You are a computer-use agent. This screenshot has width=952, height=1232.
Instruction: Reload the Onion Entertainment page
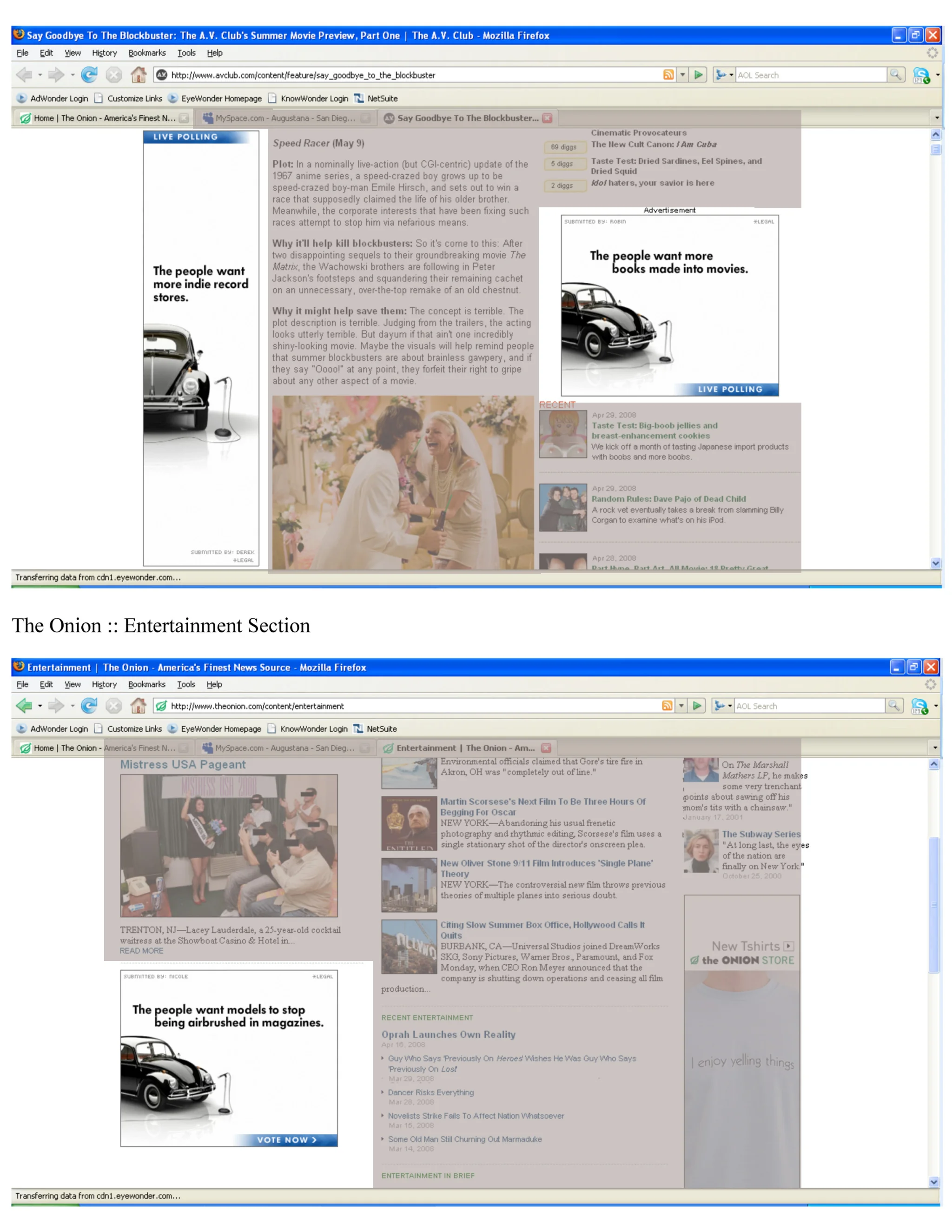click(89, 706)
